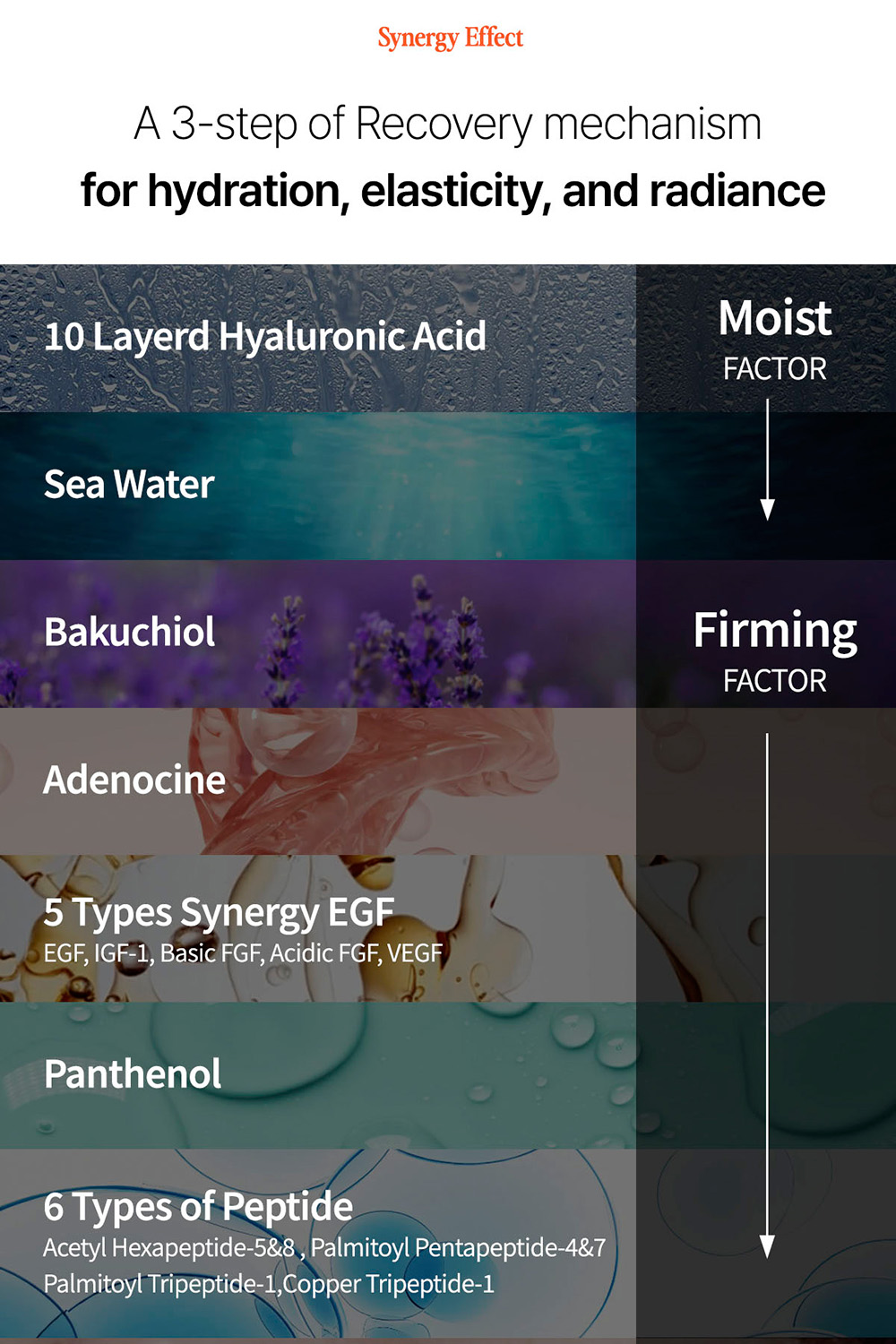Click the Palmitoyl Tripeptide-1, Copper Tripeptide-1 line

(269, 1284)
